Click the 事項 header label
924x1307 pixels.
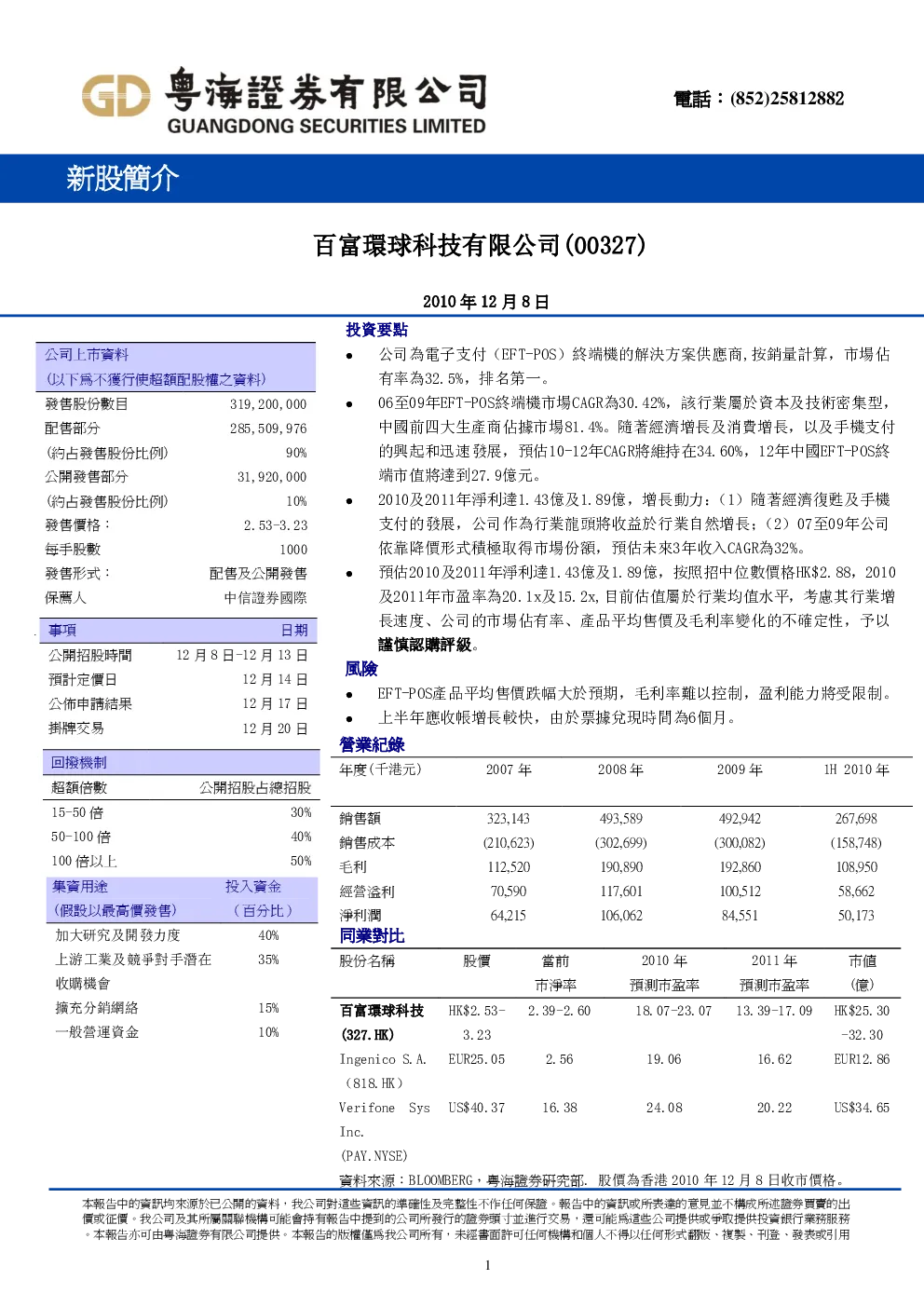(x=62, y=631)
